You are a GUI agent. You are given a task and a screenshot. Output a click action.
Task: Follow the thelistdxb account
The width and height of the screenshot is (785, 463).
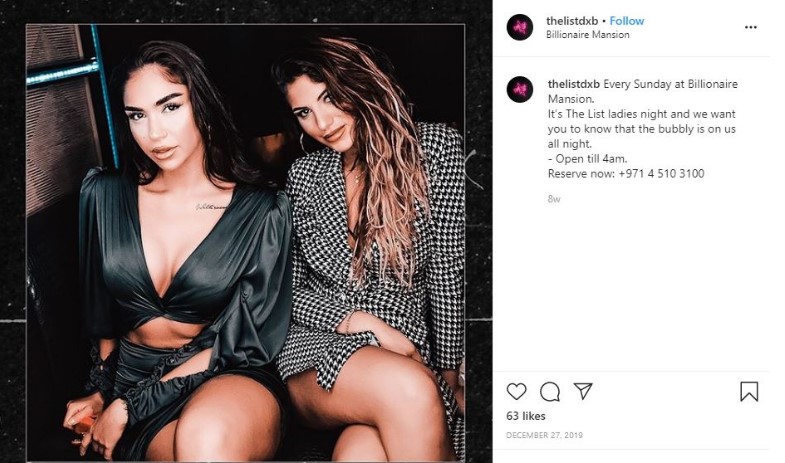[627, 21]
